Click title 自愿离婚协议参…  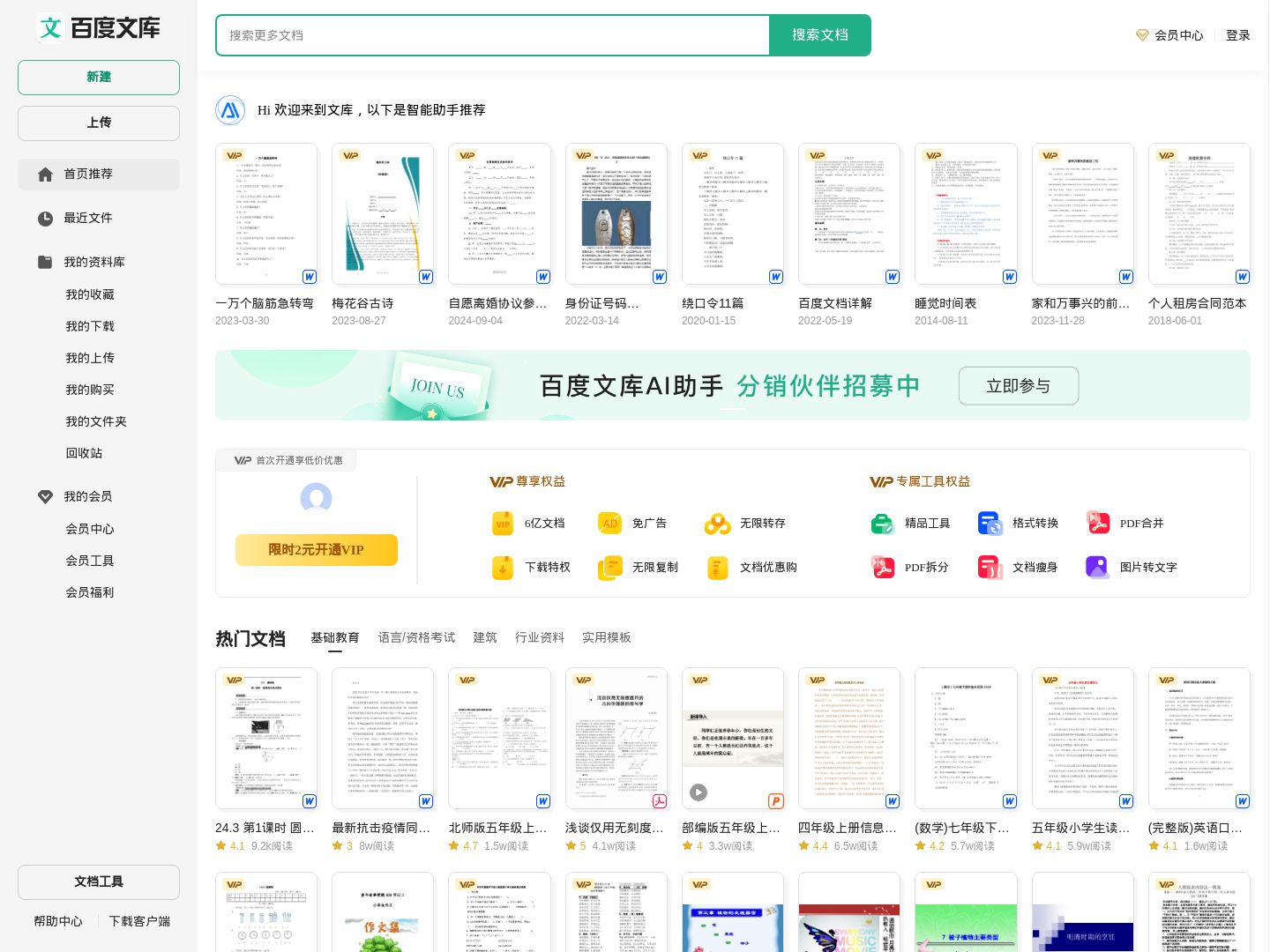(498, 303)
